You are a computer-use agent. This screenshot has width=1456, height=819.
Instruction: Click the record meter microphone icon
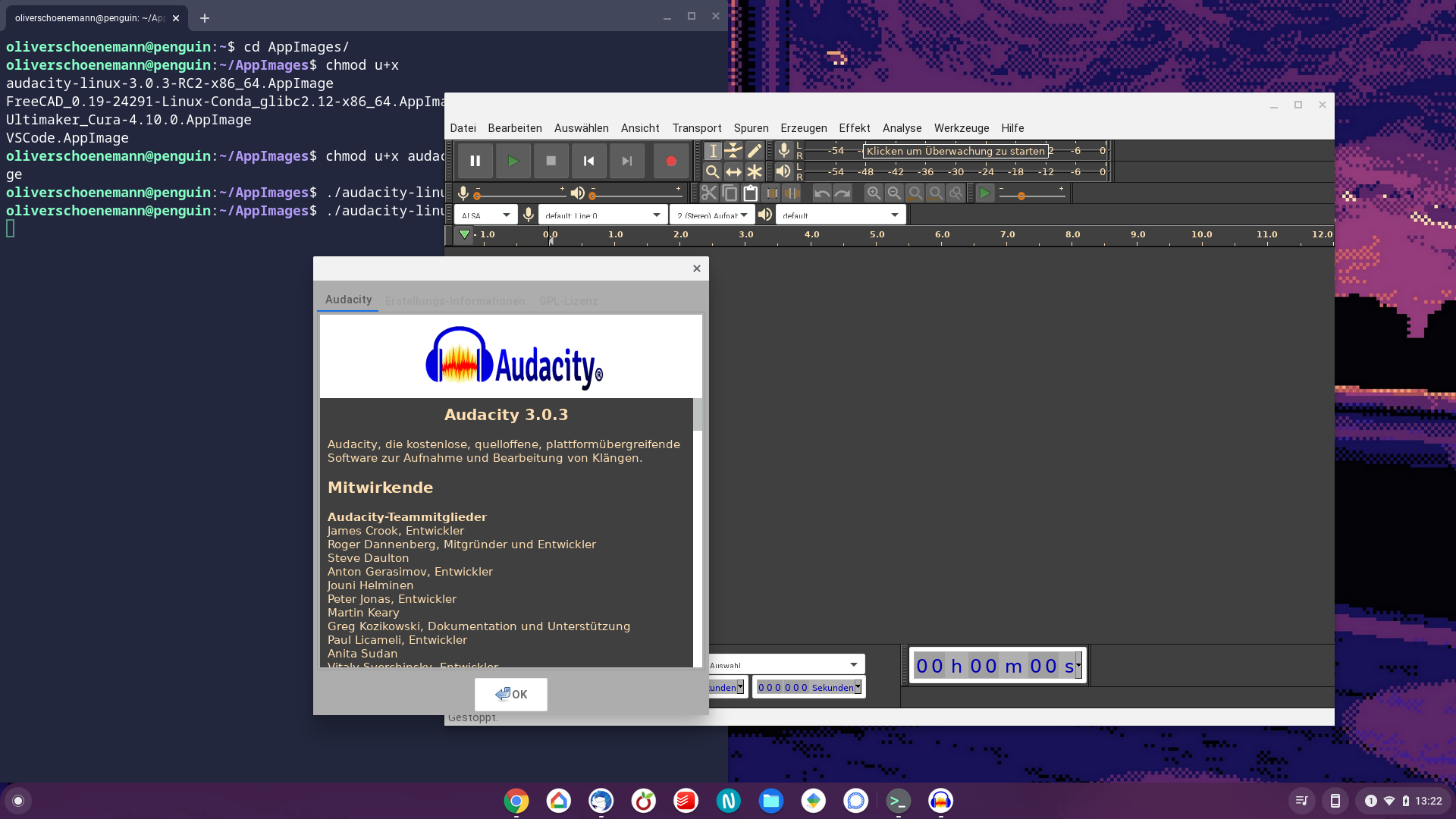tap(784, 150)
